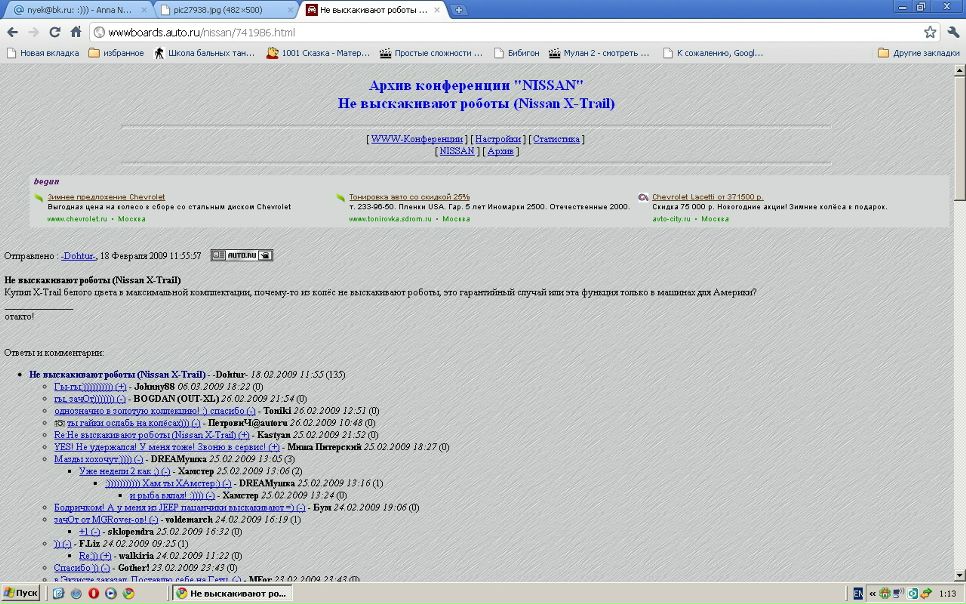Screen dimensions: 966x604
Task: Follow the 'NISSAN' conference link
Action: [x=457, y=151]
